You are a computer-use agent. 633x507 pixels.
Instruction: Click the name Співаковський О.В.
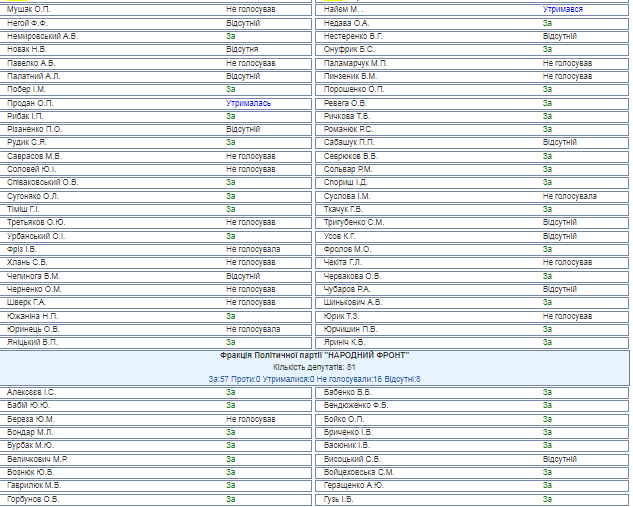coord(42,182)
